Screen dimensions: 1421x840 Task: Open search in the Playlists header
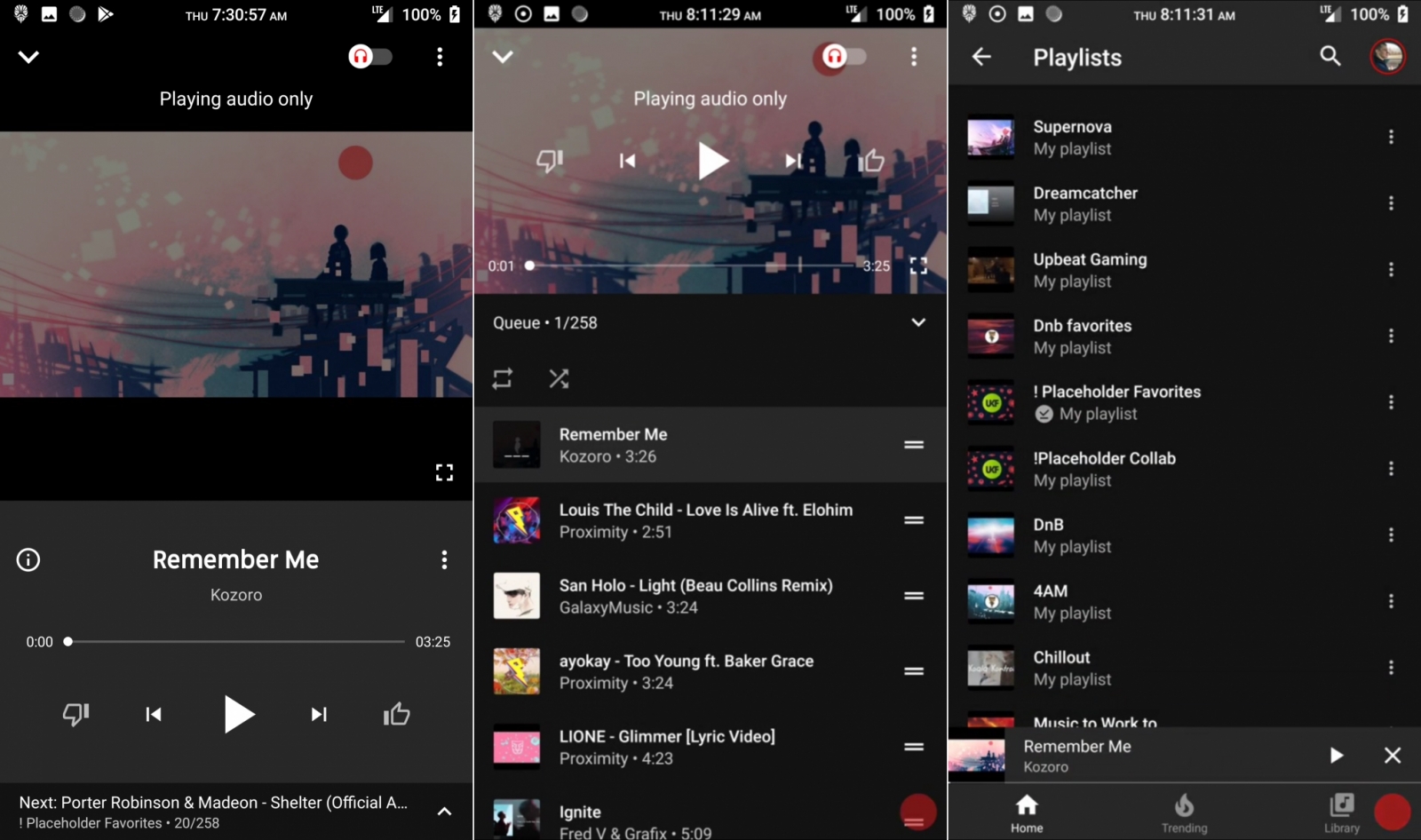click(1330, 57)
